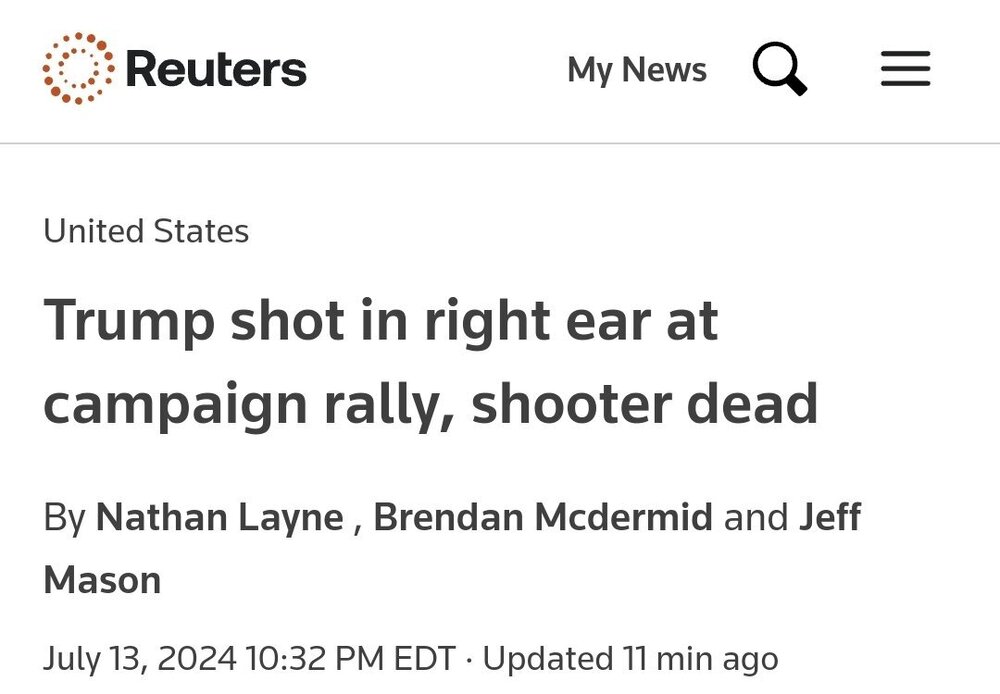The width and height of the screenshot is (1000, 694).
Task: Click the Reuters wordmark text
Action: [x=216, y=69]
